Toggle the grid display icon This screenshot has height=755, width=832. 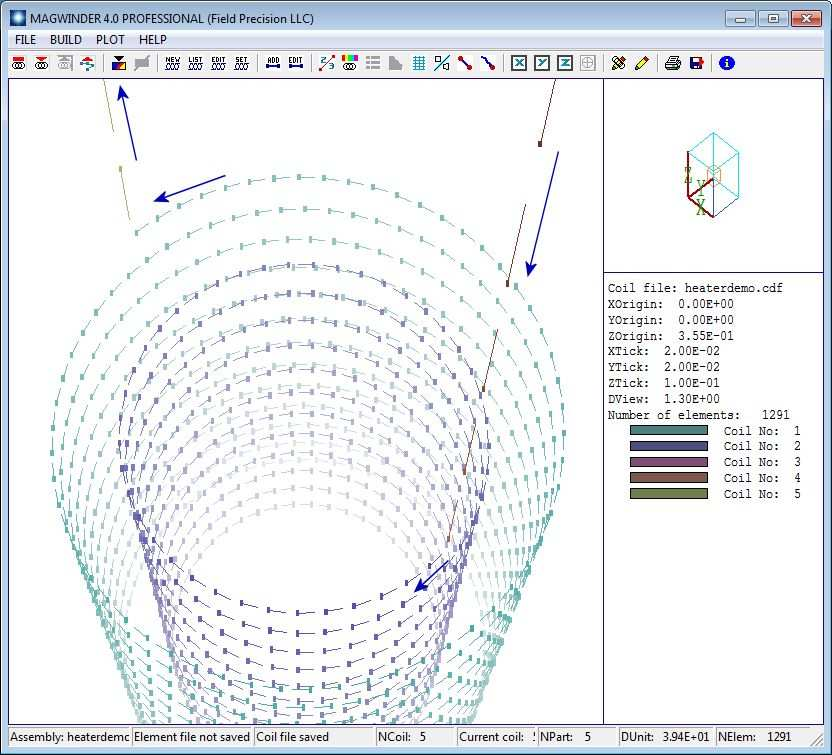tap(419, 63)
